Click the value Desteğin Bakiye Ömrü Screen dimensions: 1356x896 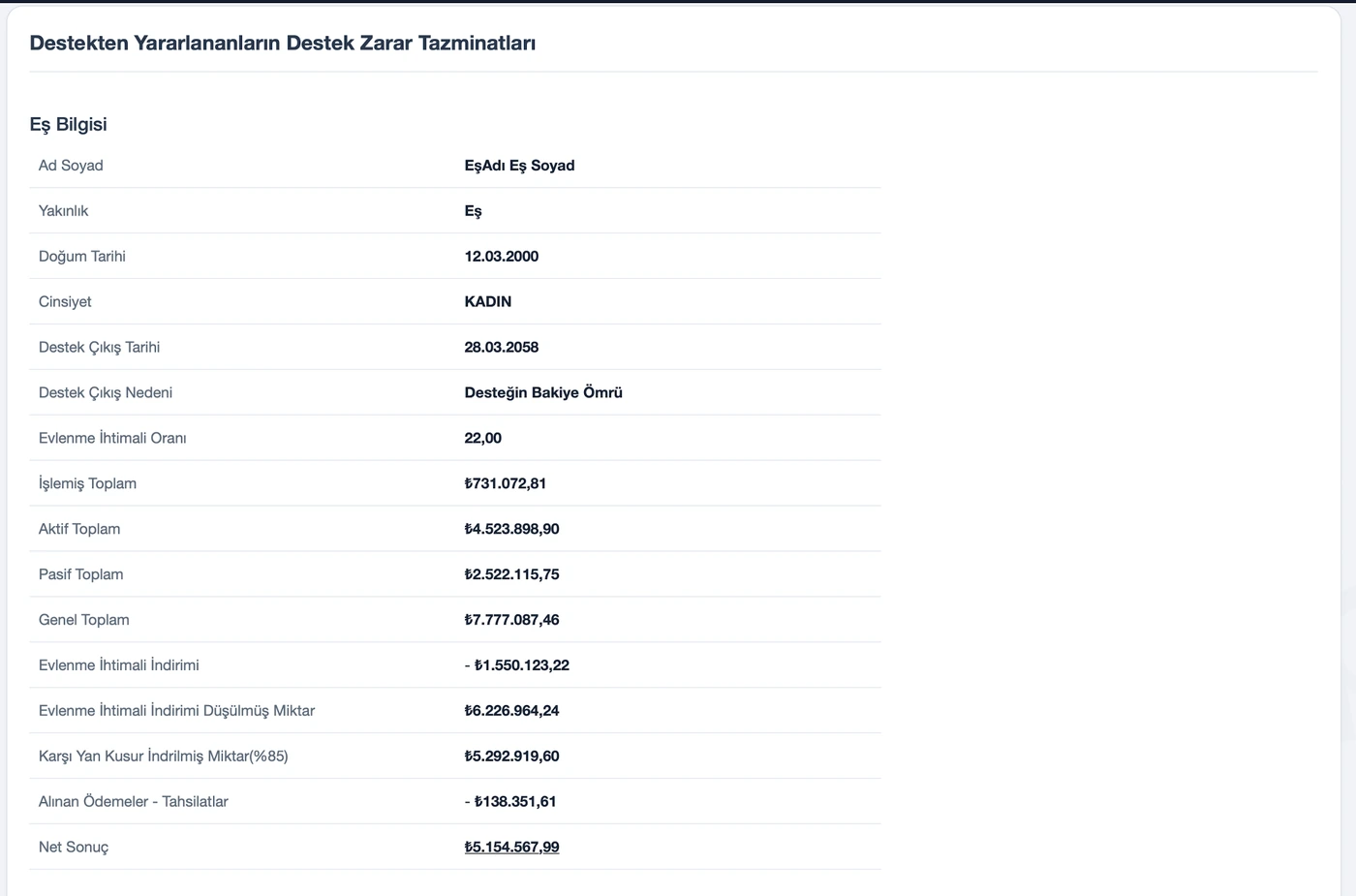click(543, 393)
